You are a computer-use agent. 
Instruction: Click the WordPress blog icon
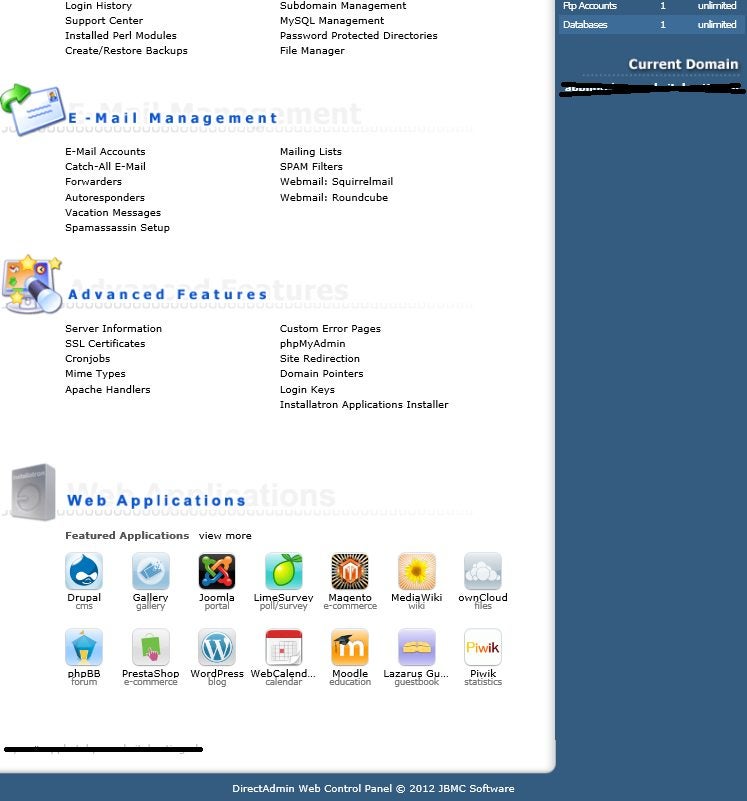tap(217, 647)
